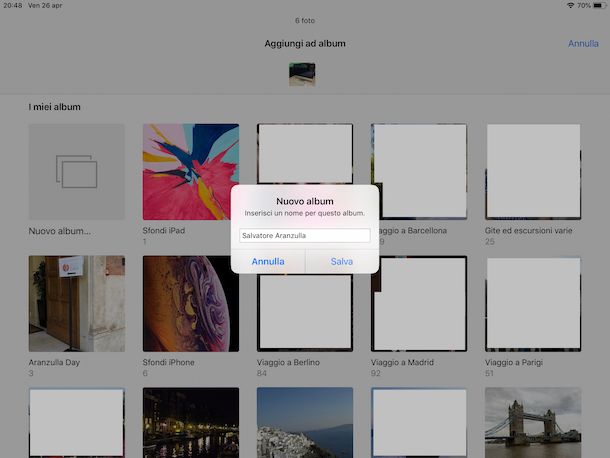Tap Annulla at the top right corner
Viewport: 610px width, 458px height.
583,44
